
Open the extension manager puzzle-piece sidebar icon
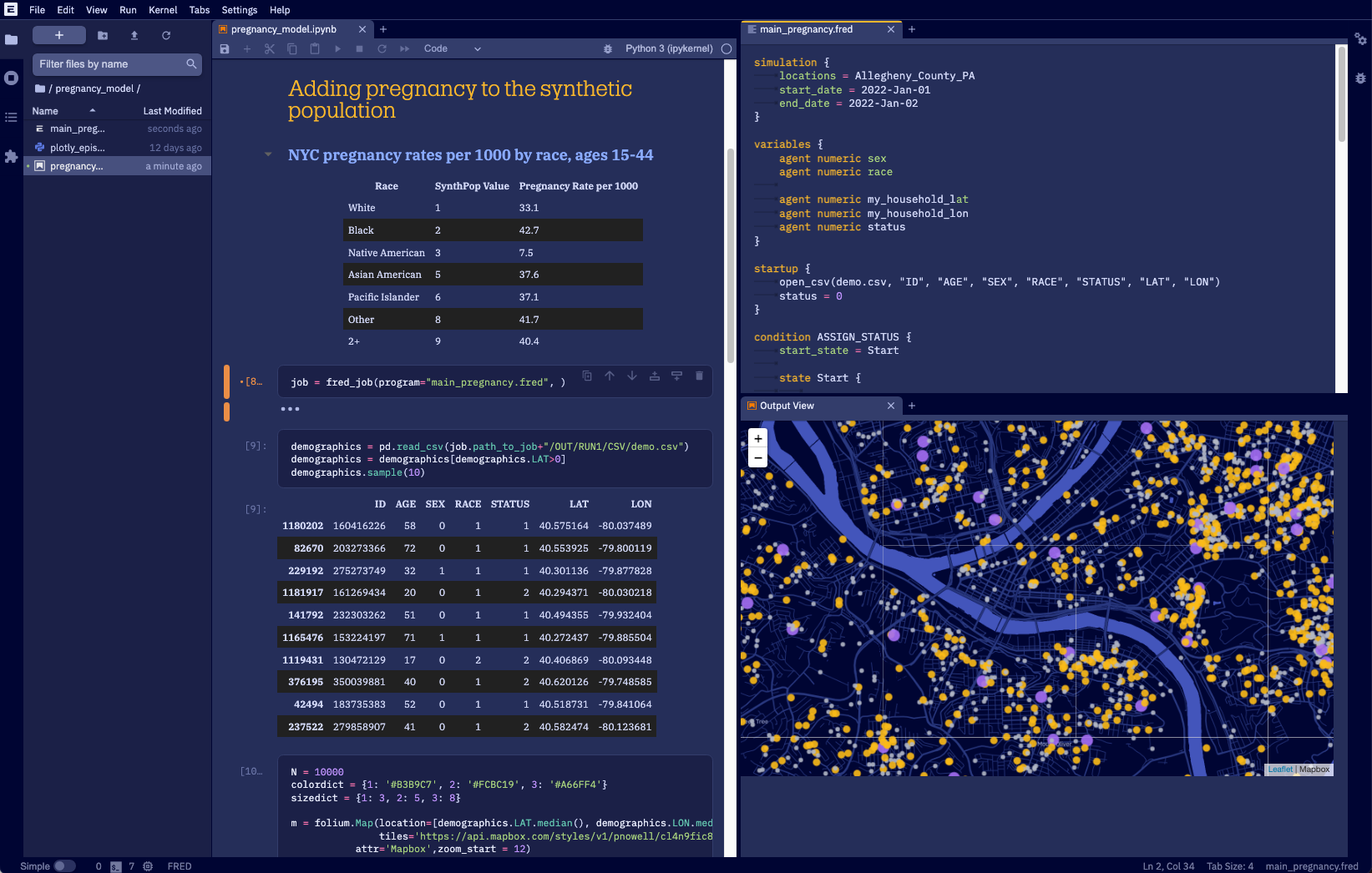pos(11,157)
